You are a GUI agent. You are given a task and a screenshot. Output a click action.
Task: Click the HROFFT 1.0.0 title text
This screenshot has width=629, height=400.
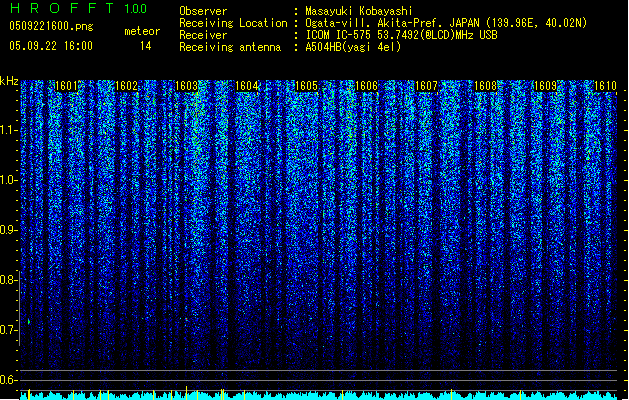click(78, 8)
